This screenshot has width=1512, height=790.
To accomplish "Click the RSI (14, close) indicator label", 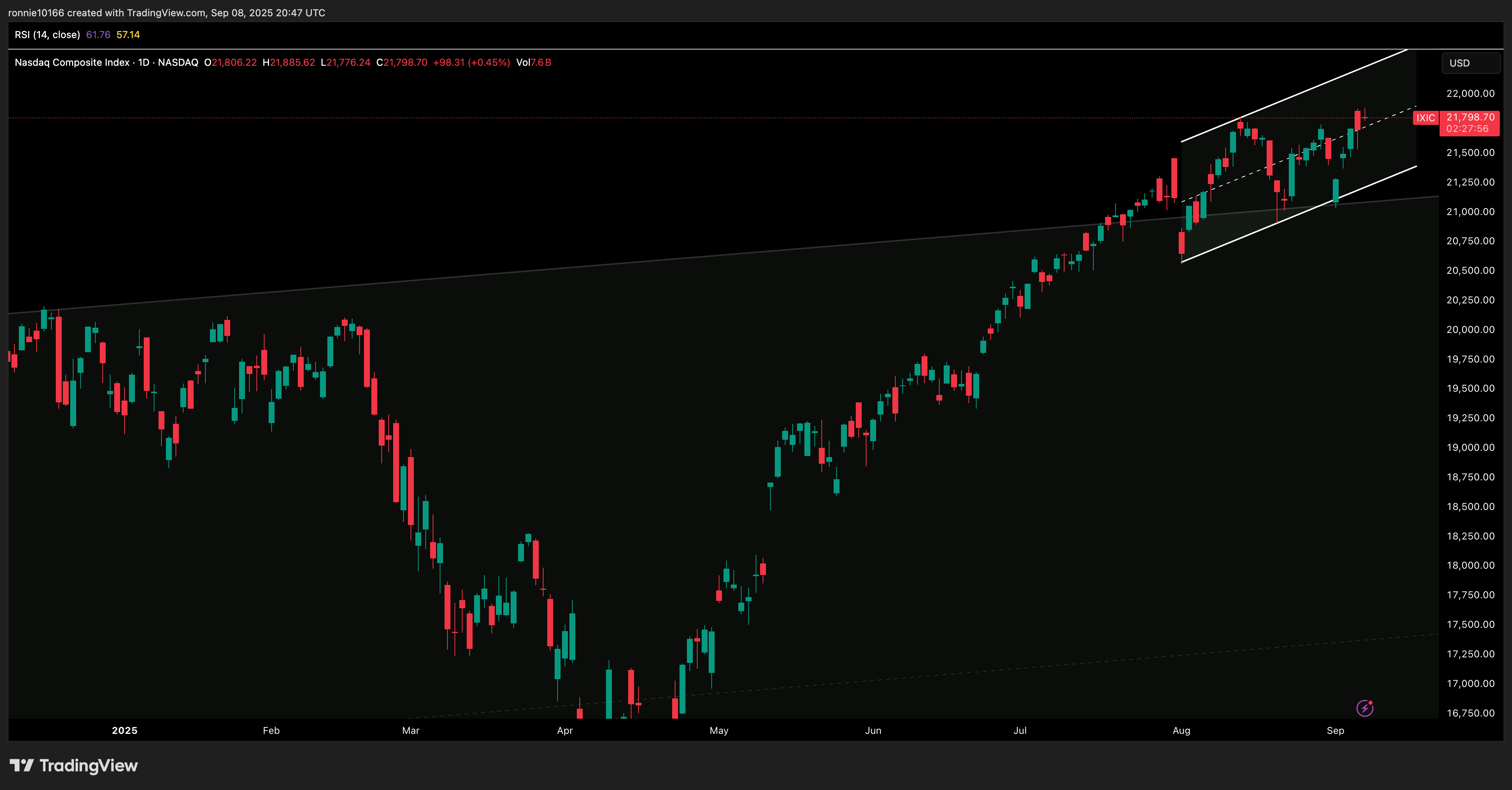I will [47, 35].
